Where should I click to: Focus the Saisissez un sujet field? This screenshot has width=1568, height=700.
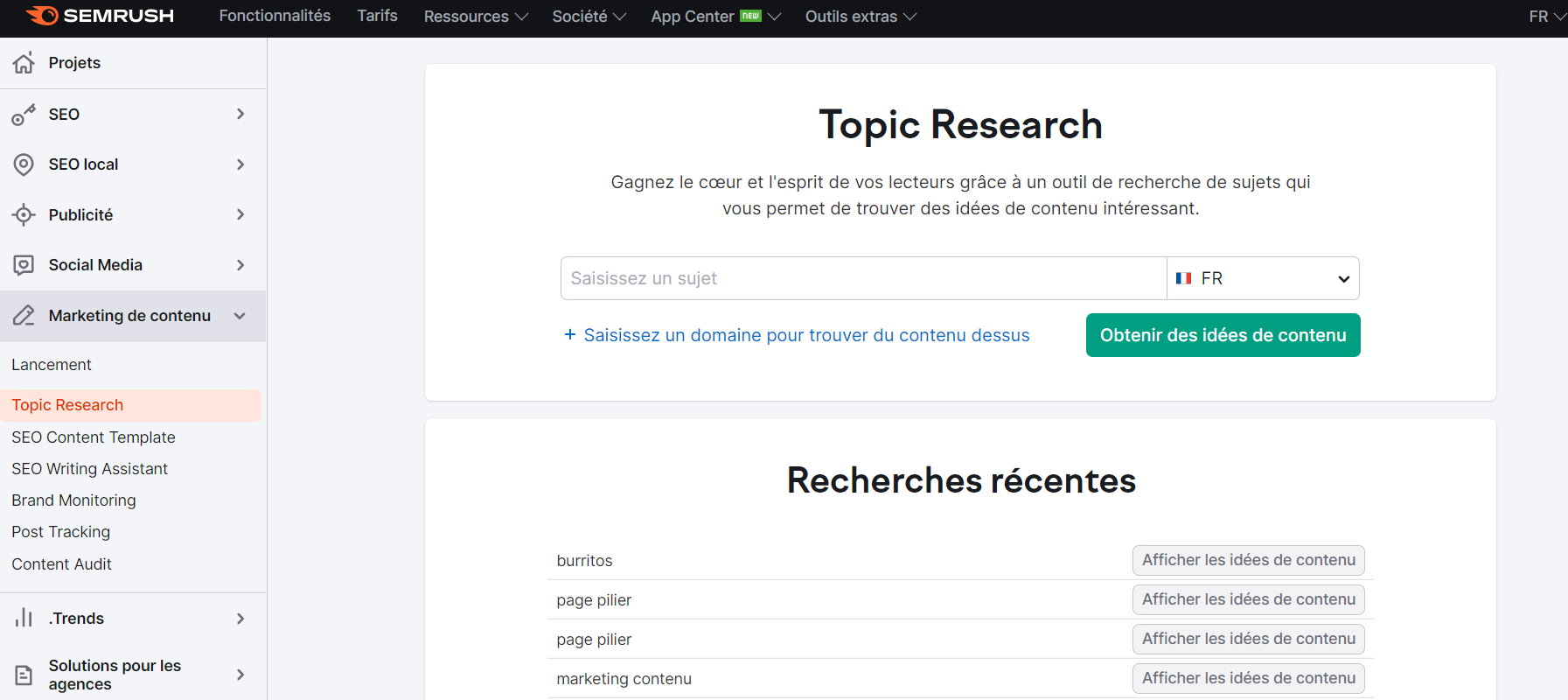coord(863,278)
